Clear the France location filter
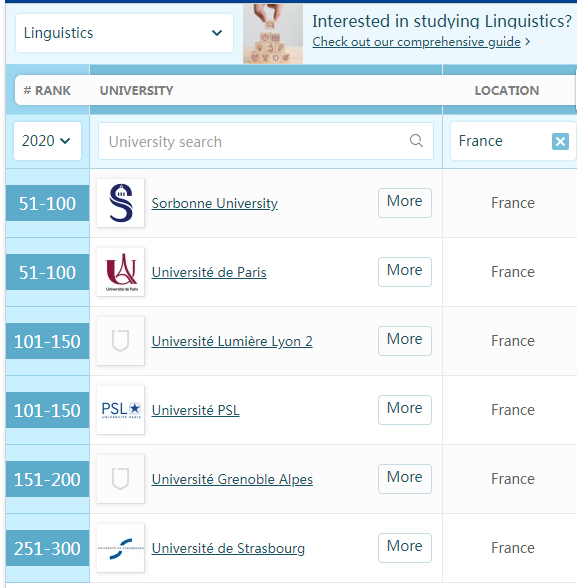Viewport: 577px width, 588px height. (x=560, y=141)
